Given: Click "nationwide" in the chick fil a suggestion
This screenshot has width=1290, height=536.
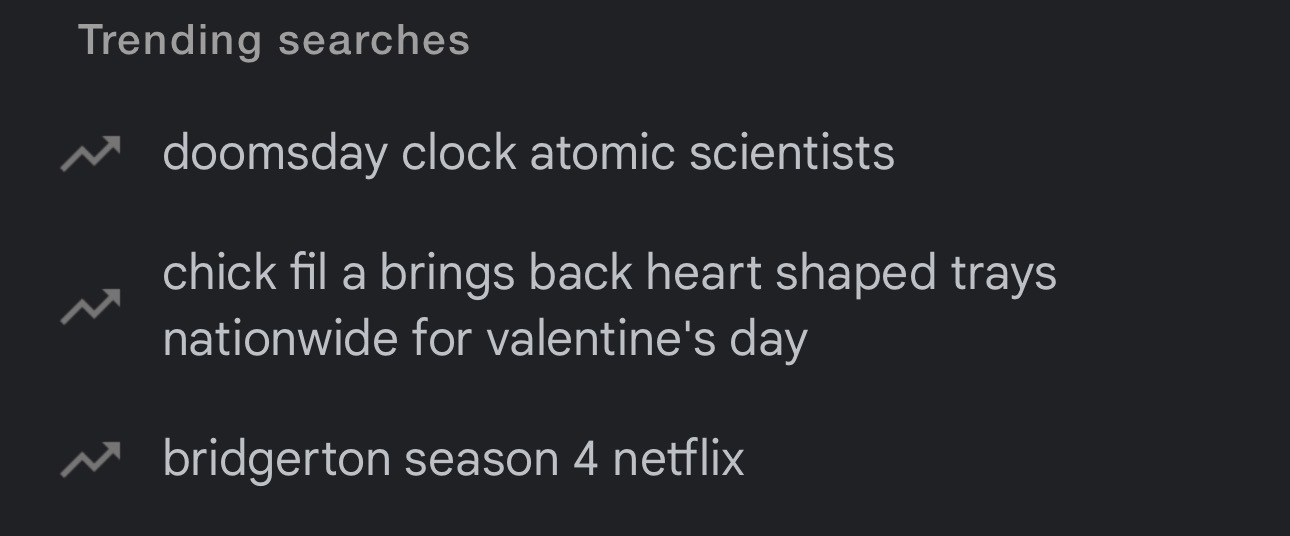Looking at the screenshot, I should pyautogui.click(x=280, y=339).
